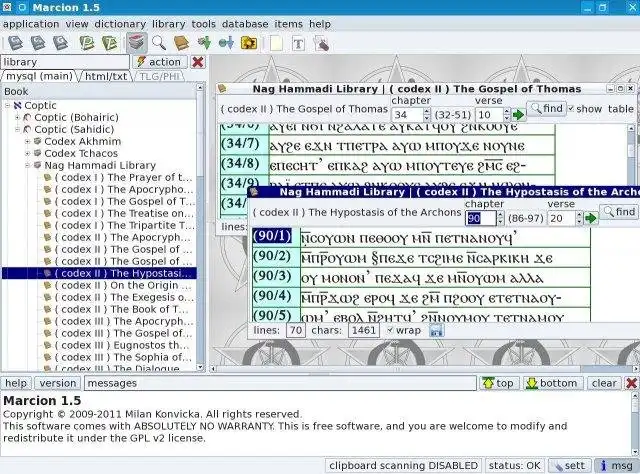Click the bottom button

[x=552, y=383]
